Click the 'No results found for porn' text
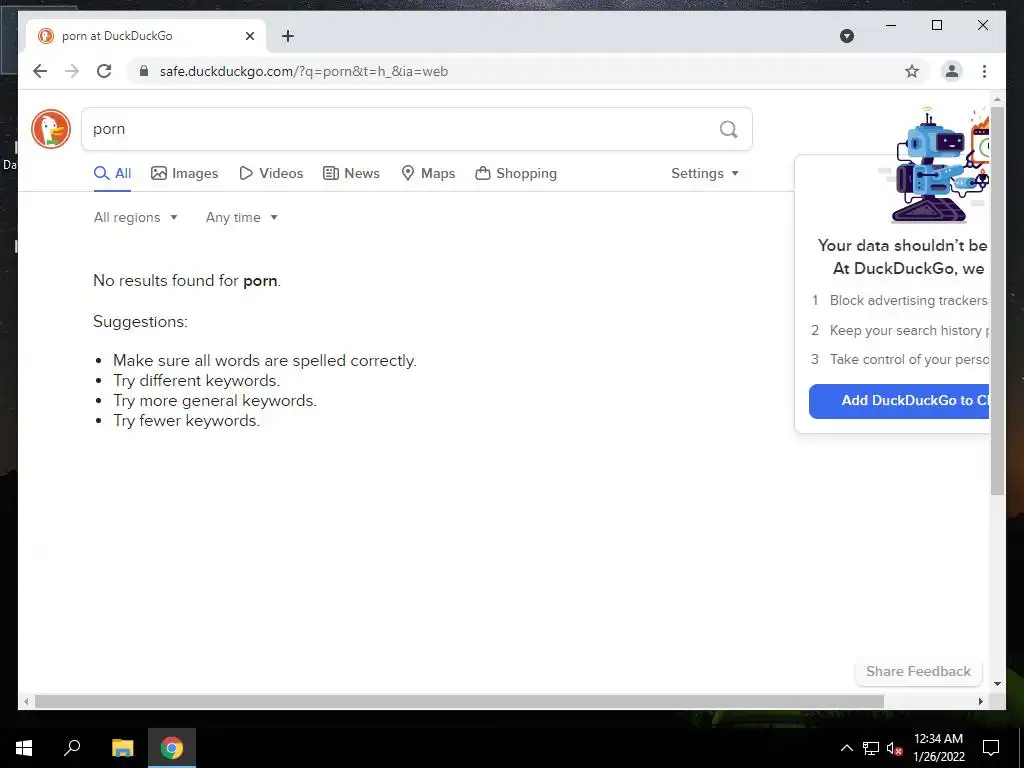Image resolution: width=1024 pixels, height=768 pixels. pos(187,280)
